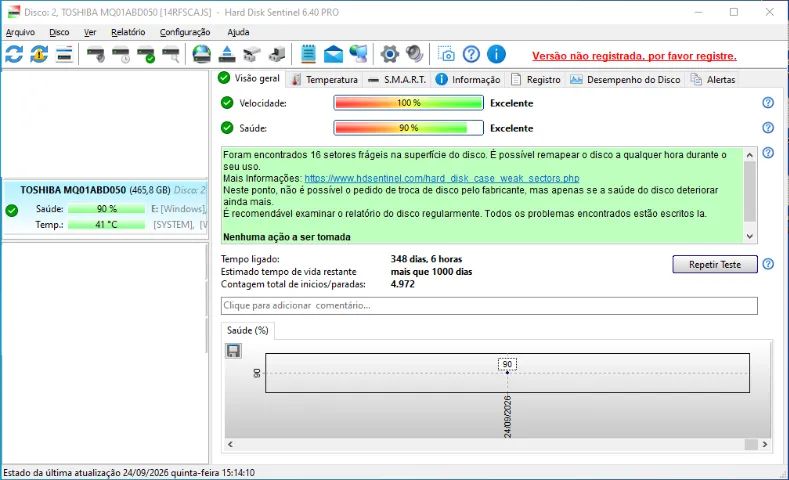
Task: Click the 'mais que 1000 dias' value
Action: click(x=431, y=272)
